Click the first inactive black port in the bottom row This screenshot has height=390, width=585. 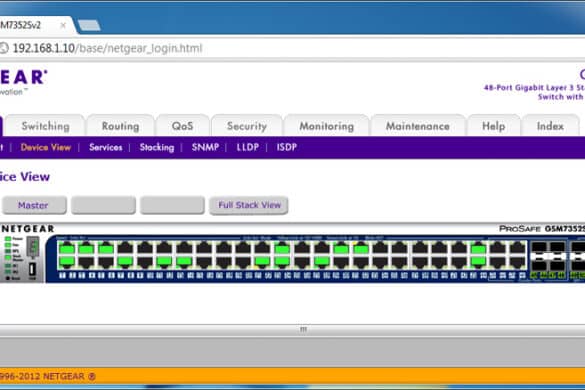point(86,262)
